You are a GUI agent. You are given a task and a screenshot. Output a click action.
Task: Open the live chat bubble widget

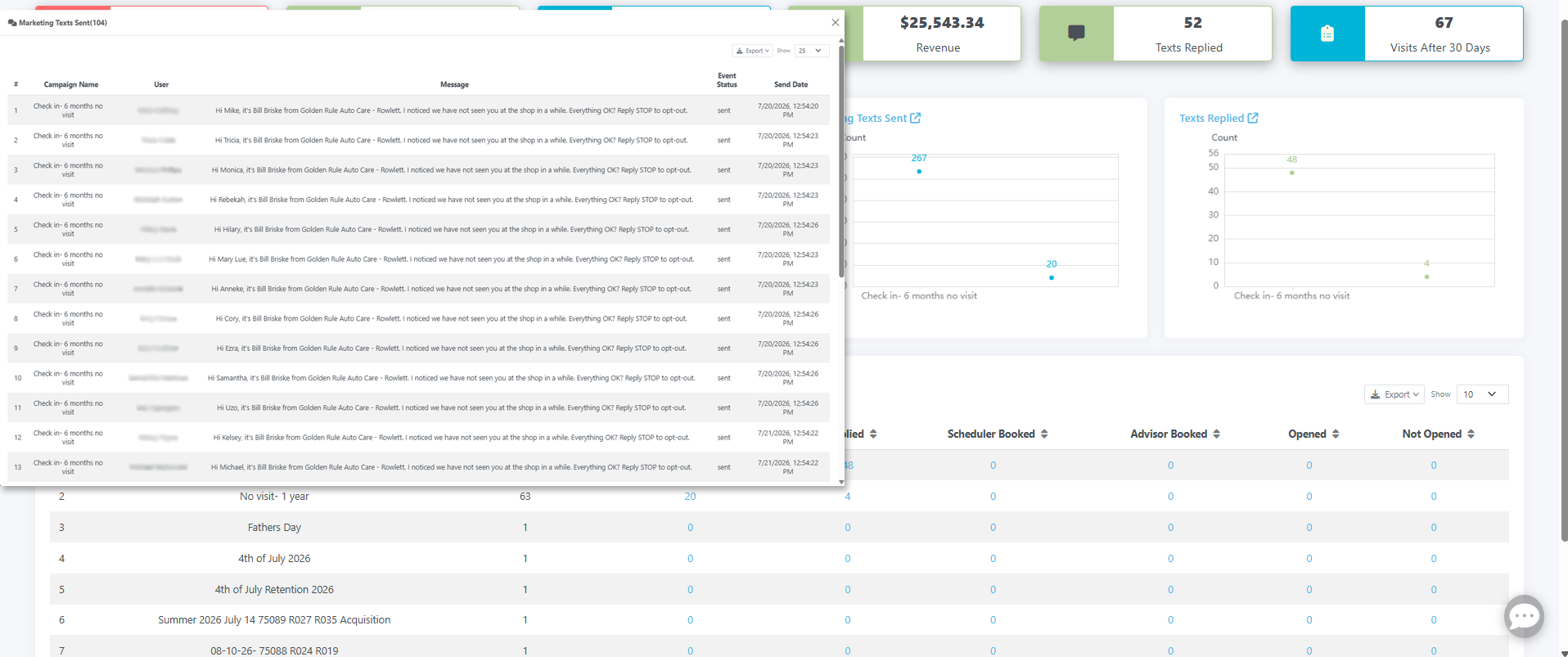click(x=1524, y=616)
